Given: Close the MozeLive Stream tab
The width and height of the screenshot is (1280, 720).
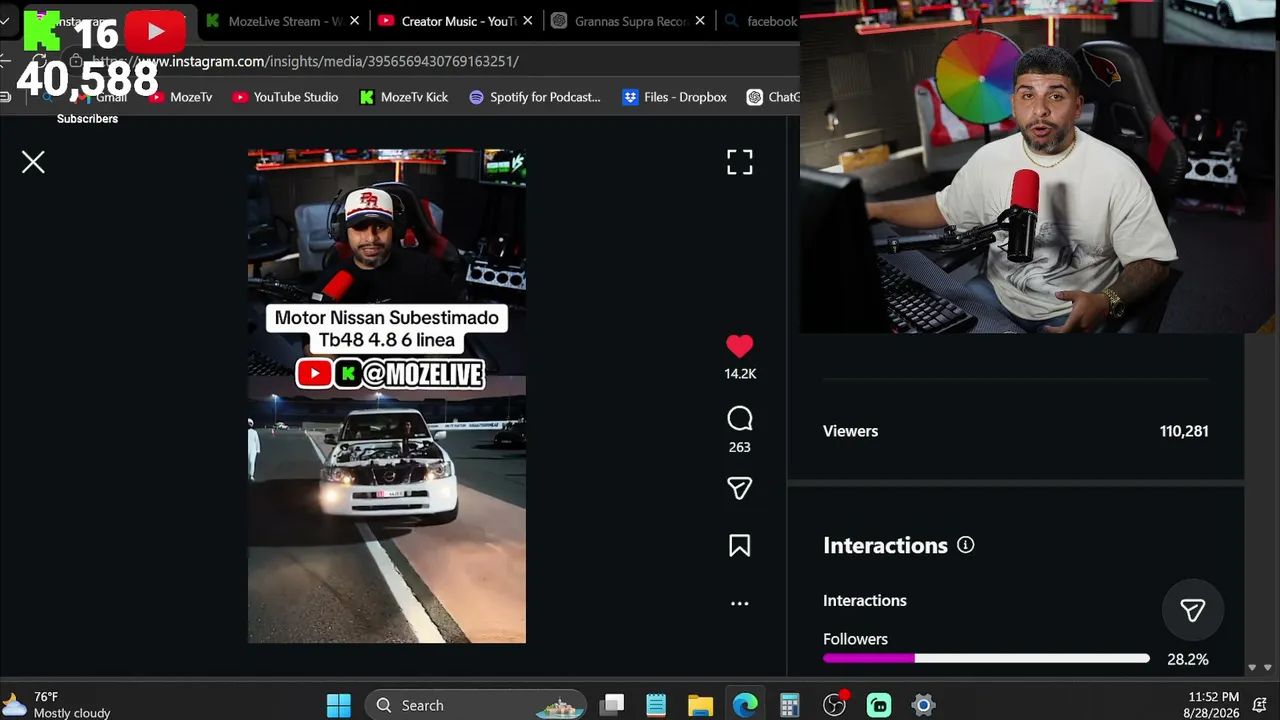Looking at the screenshot, I should point(354,21).
